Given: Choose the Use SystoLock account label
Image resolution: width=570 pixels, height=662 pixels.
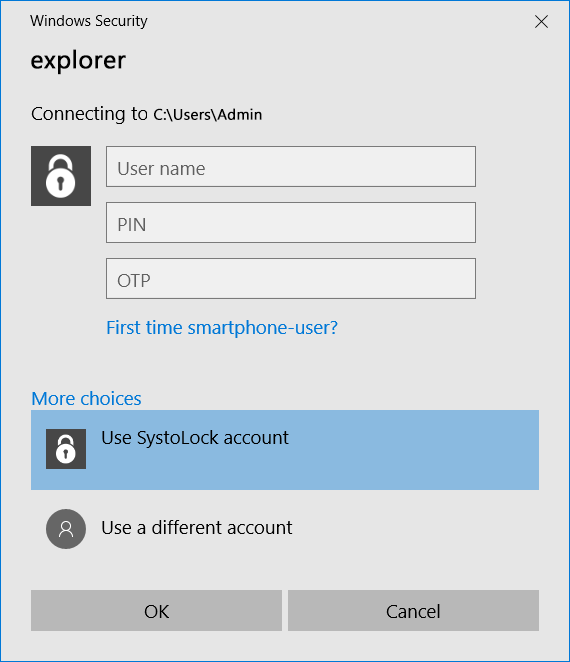Looking at the screenshot, I should click(195, 438).
